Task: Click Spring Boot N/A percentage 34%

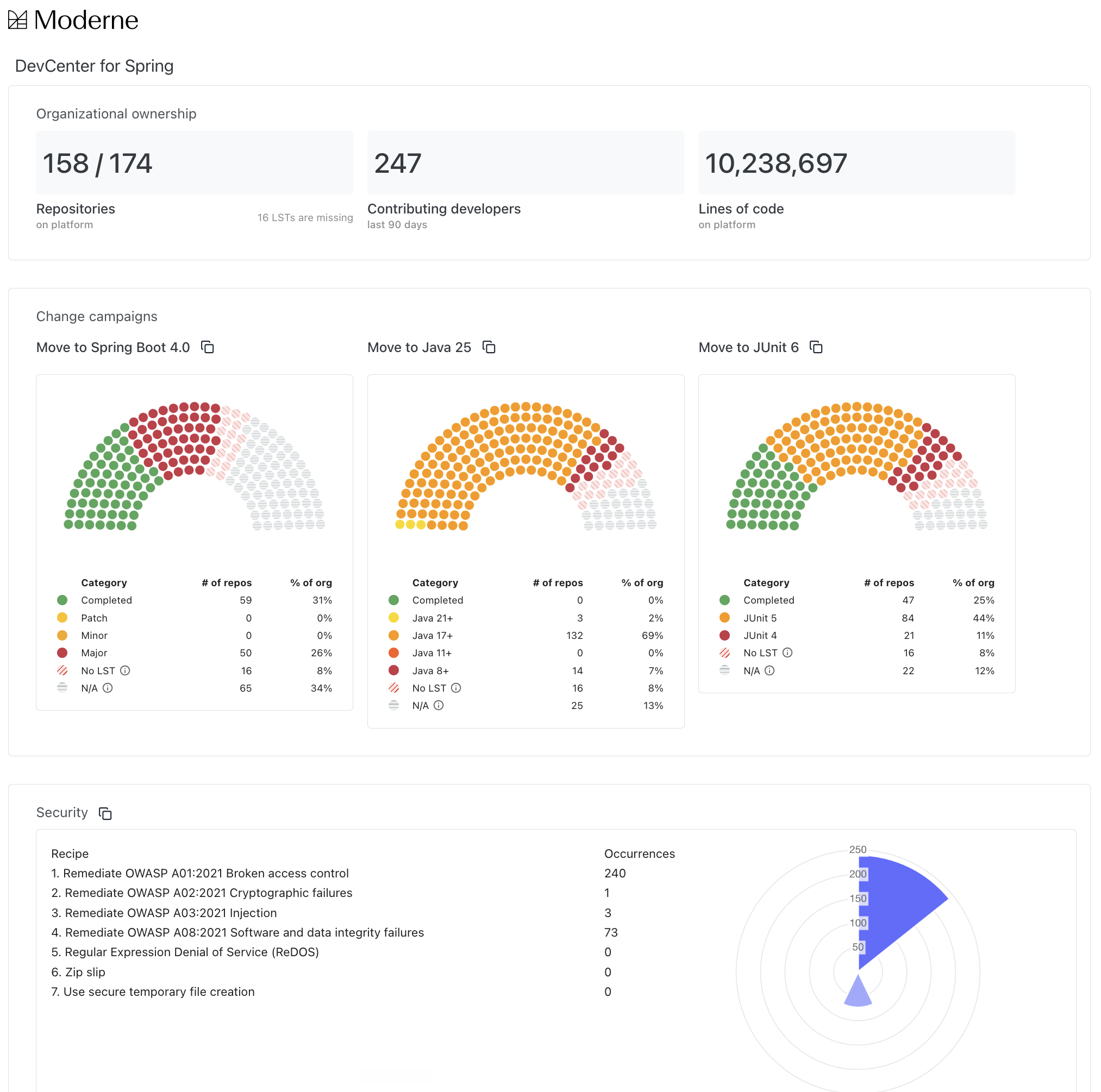Action: 321,688
